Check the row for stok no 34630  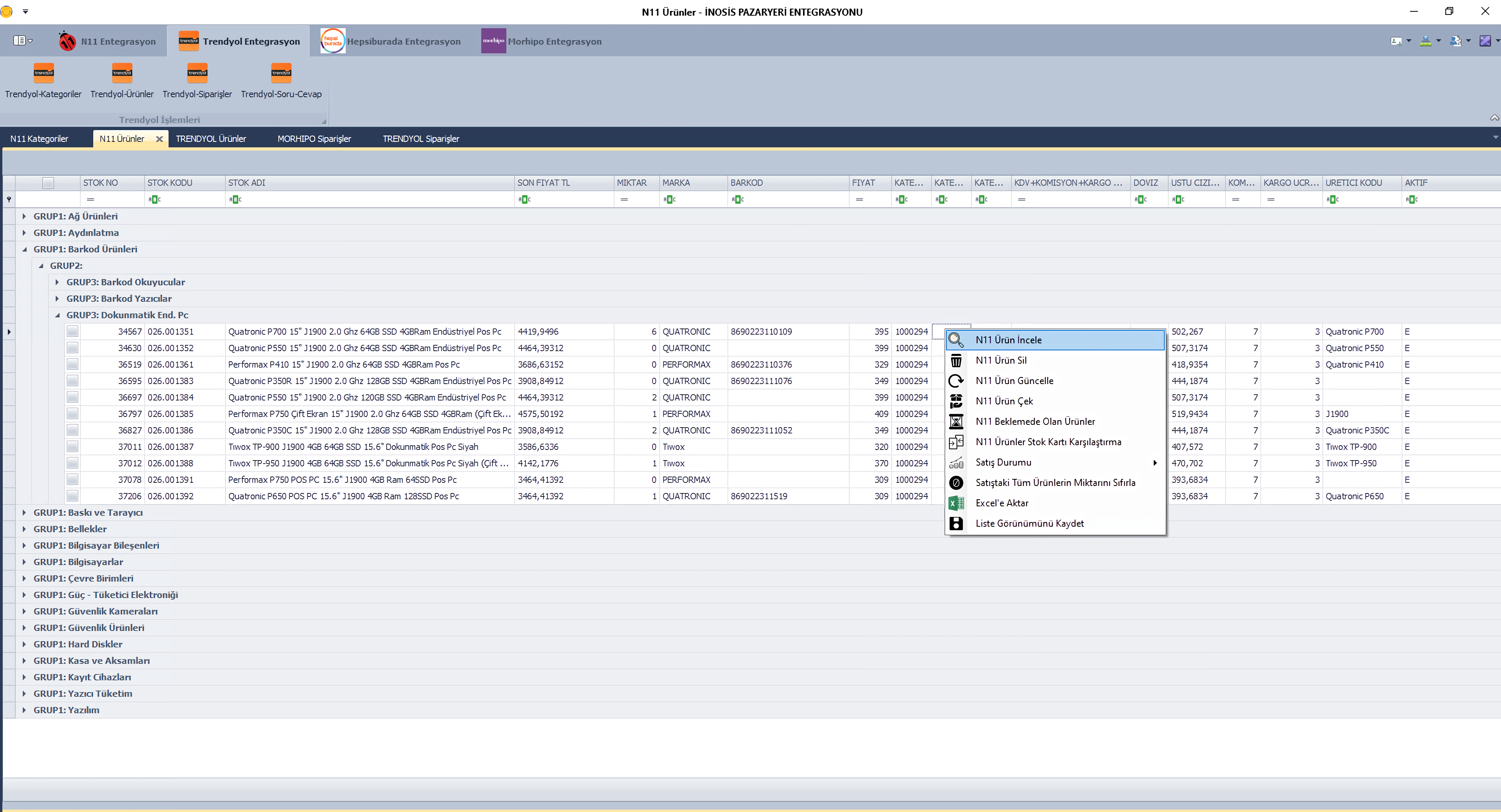pyautogui.click(x=72, y=348)
